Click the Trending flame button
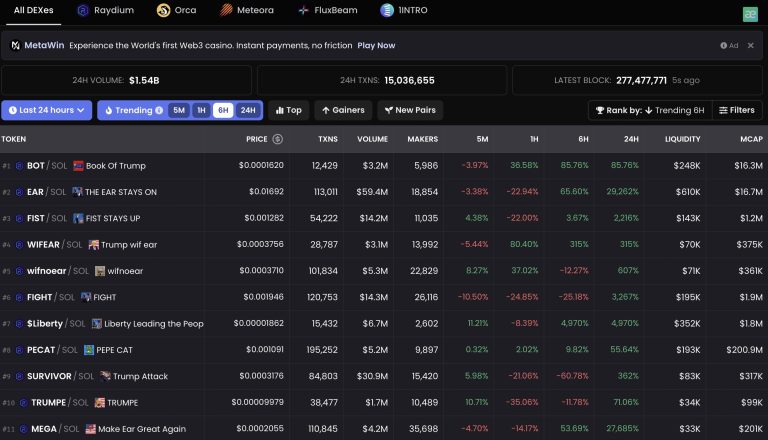The height and width of the screenshot is (440, 768). tap(128, 110)
